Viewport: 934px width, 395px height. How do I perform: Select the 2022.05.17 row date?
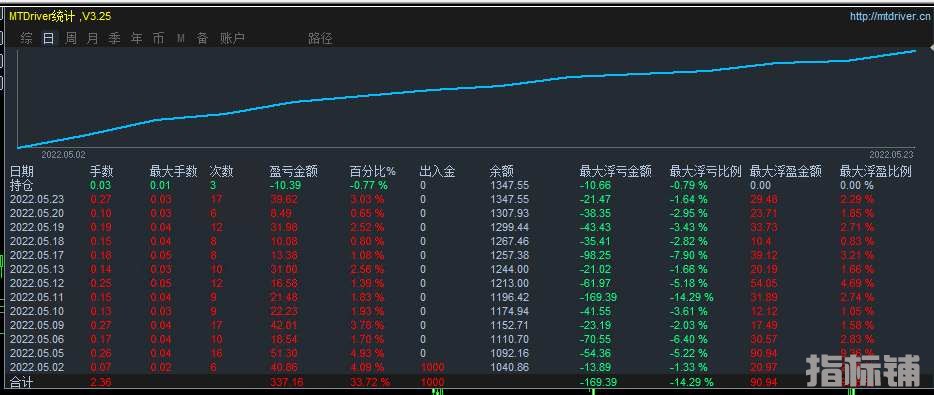click(x=37, y=256)
